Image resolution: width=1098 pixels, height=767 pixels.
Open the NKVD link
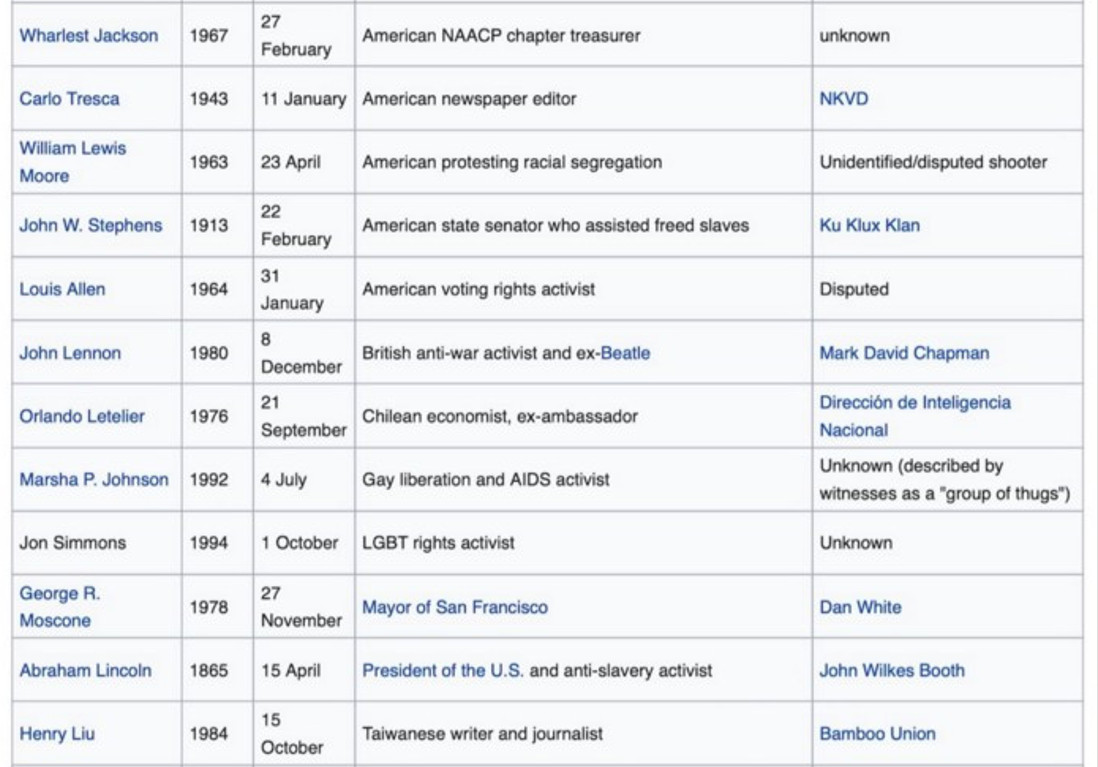pos(844,99)
